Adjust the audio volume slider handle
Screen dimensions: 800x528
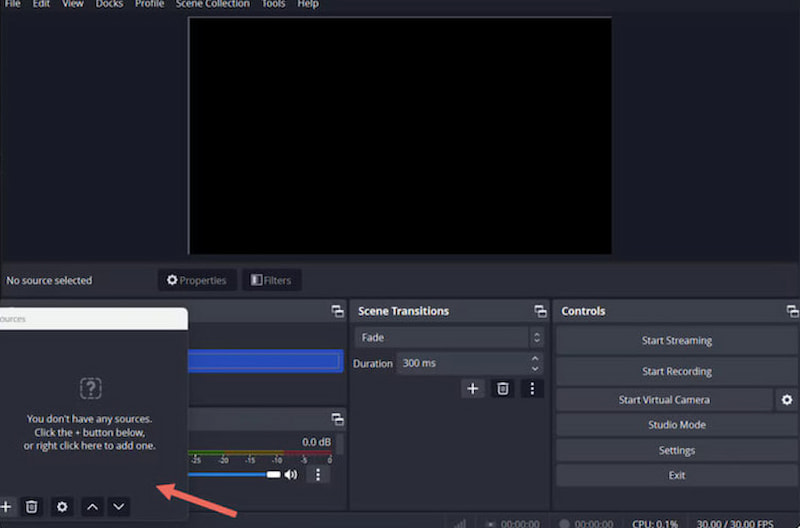tap(273, 474)
